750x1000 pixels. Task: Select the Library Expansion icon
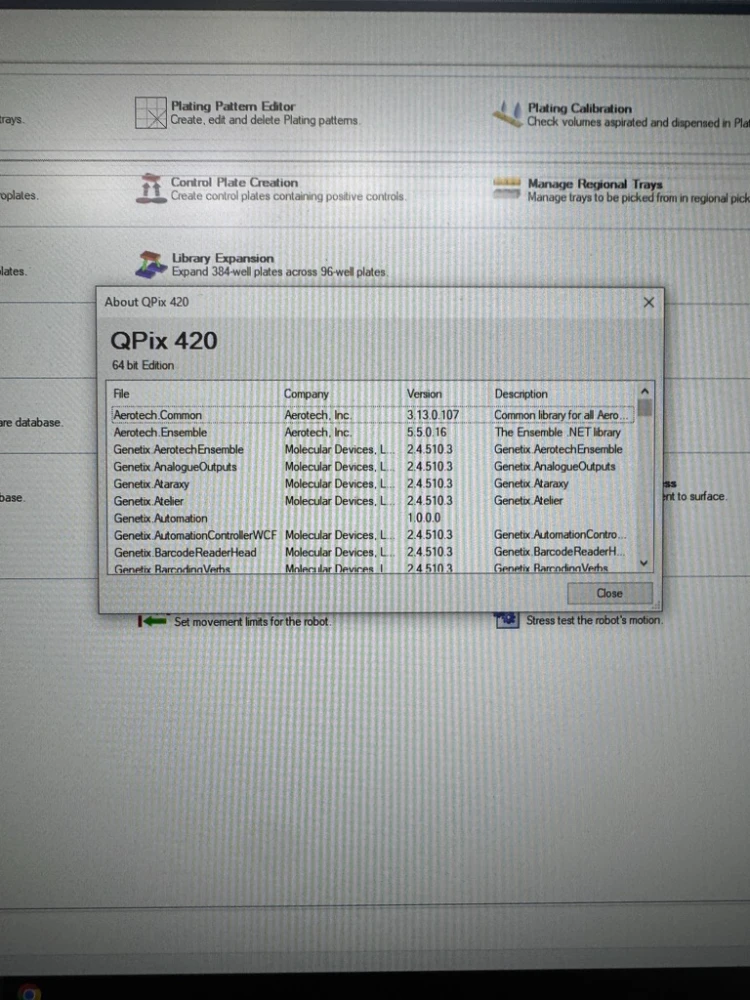[150, 264]
